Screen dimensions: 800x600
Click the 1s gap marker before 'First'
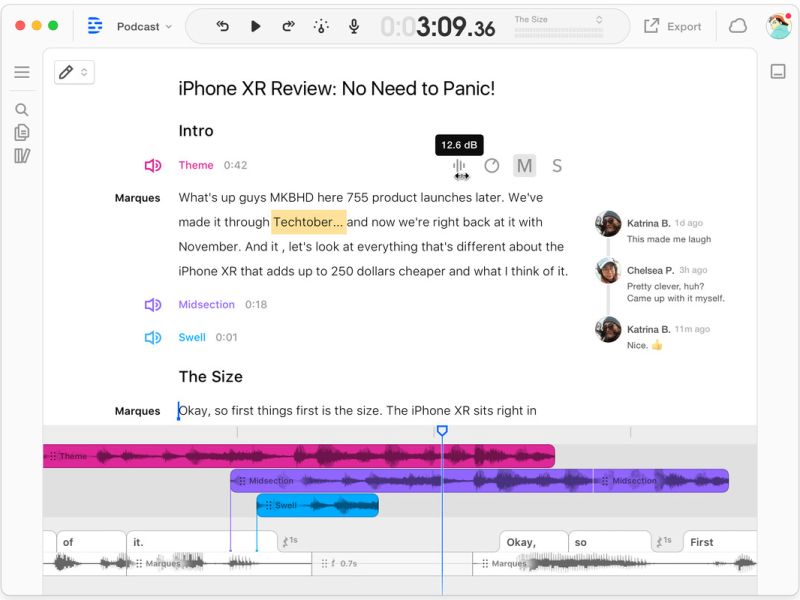pyautogui.click(x=664, y=541)
